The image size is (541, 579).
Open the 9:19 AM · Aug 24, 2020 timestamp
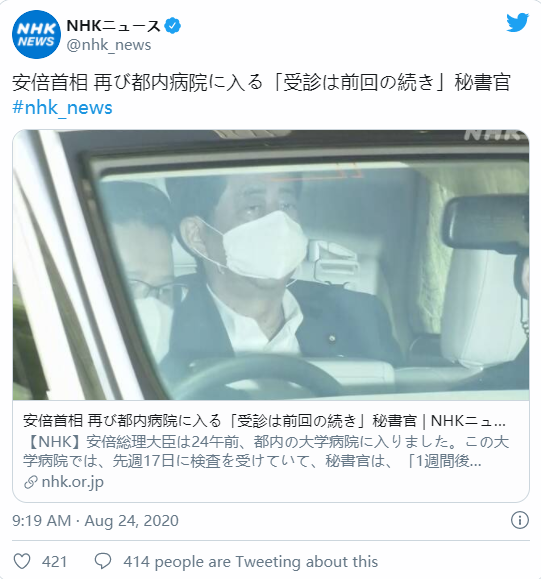click(x=95, y=521)
